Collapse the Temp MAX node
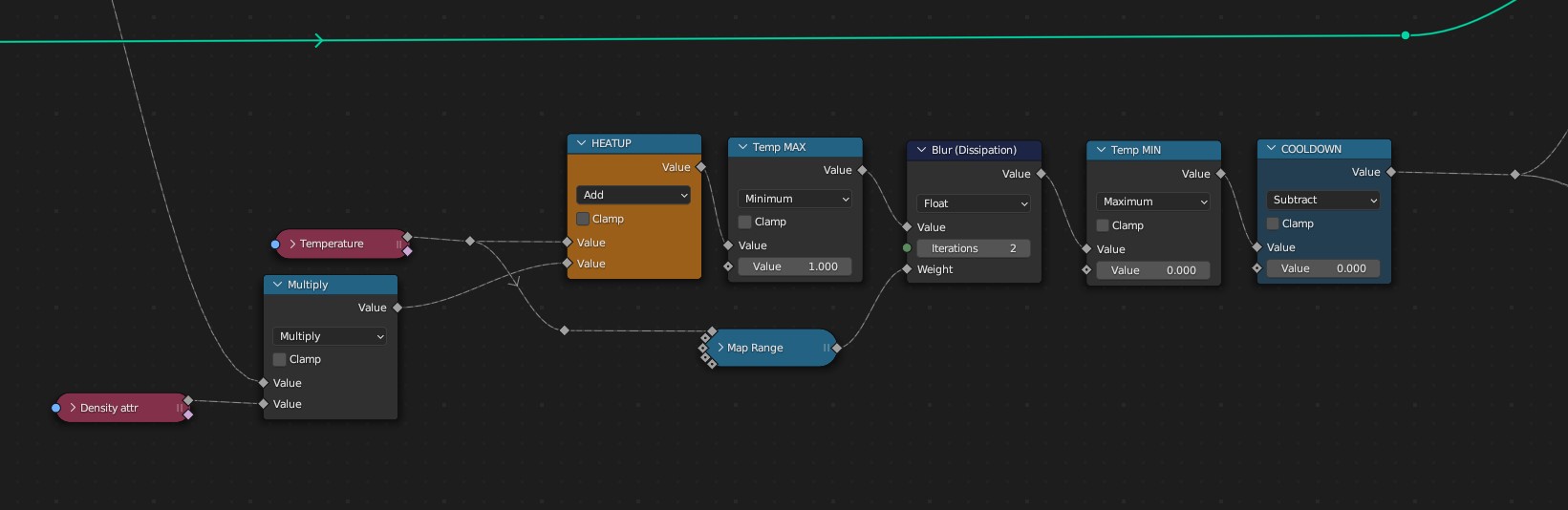The width and height of the screenshot is (1568, 510). click(742, 147)
